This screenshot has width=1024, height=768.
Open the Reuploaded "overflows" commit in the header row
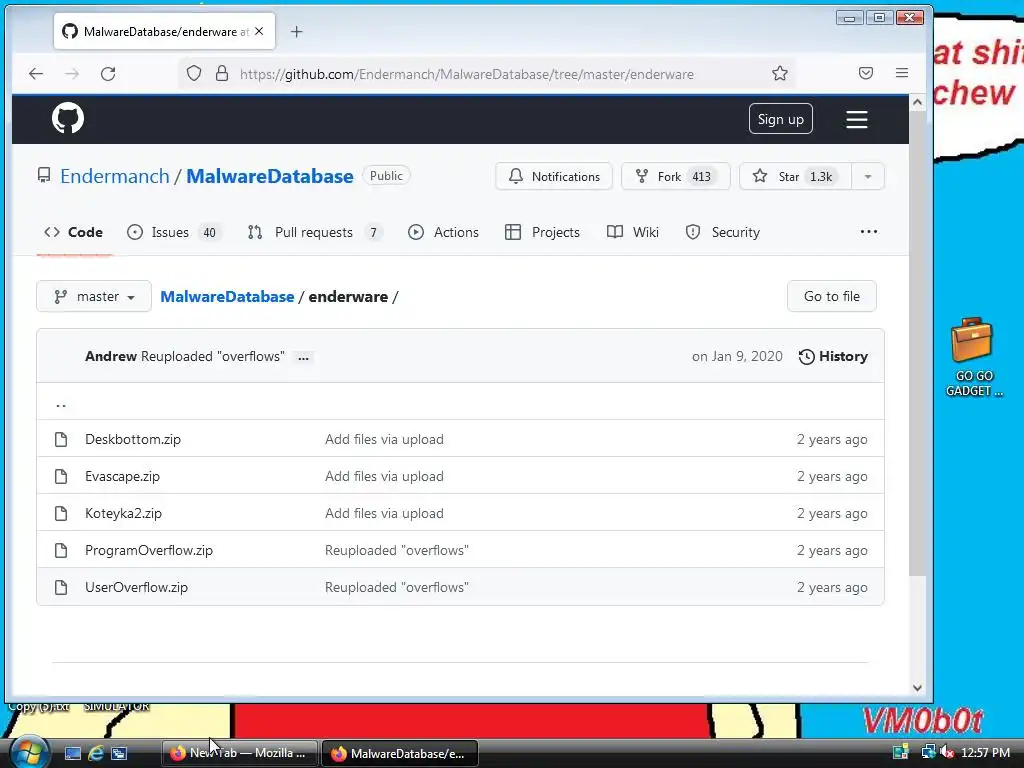(x=213, y=357)
